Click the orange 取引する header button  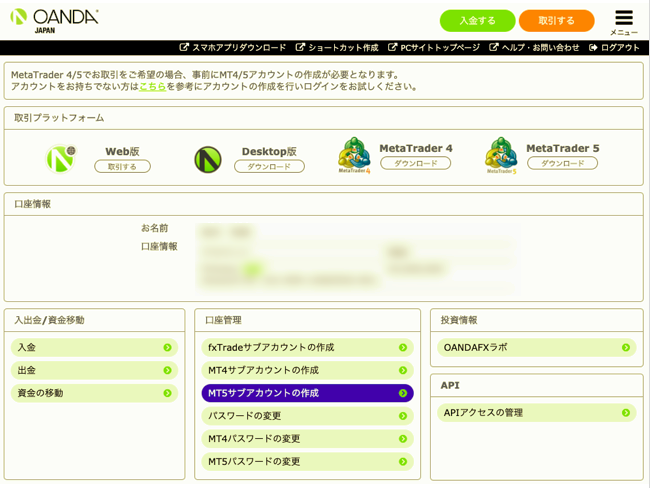pyautogui.click(x=556, y=21)
